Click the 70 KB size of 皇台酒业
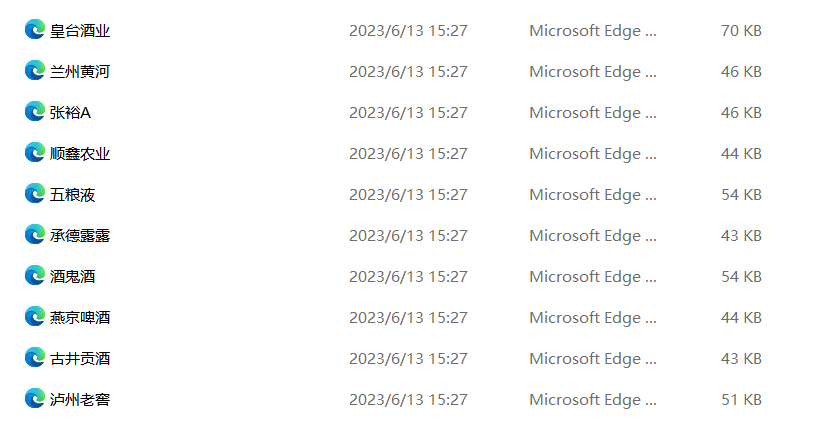The width and height of the screenshot is (819, 421). 741,31
